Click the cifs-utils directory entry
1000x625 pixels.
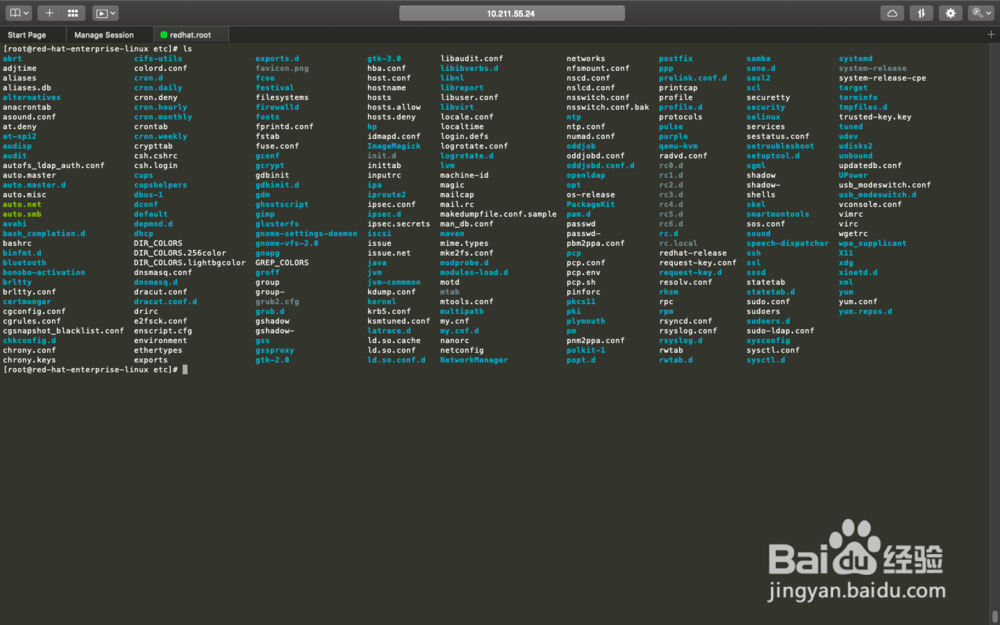[158, 58]
